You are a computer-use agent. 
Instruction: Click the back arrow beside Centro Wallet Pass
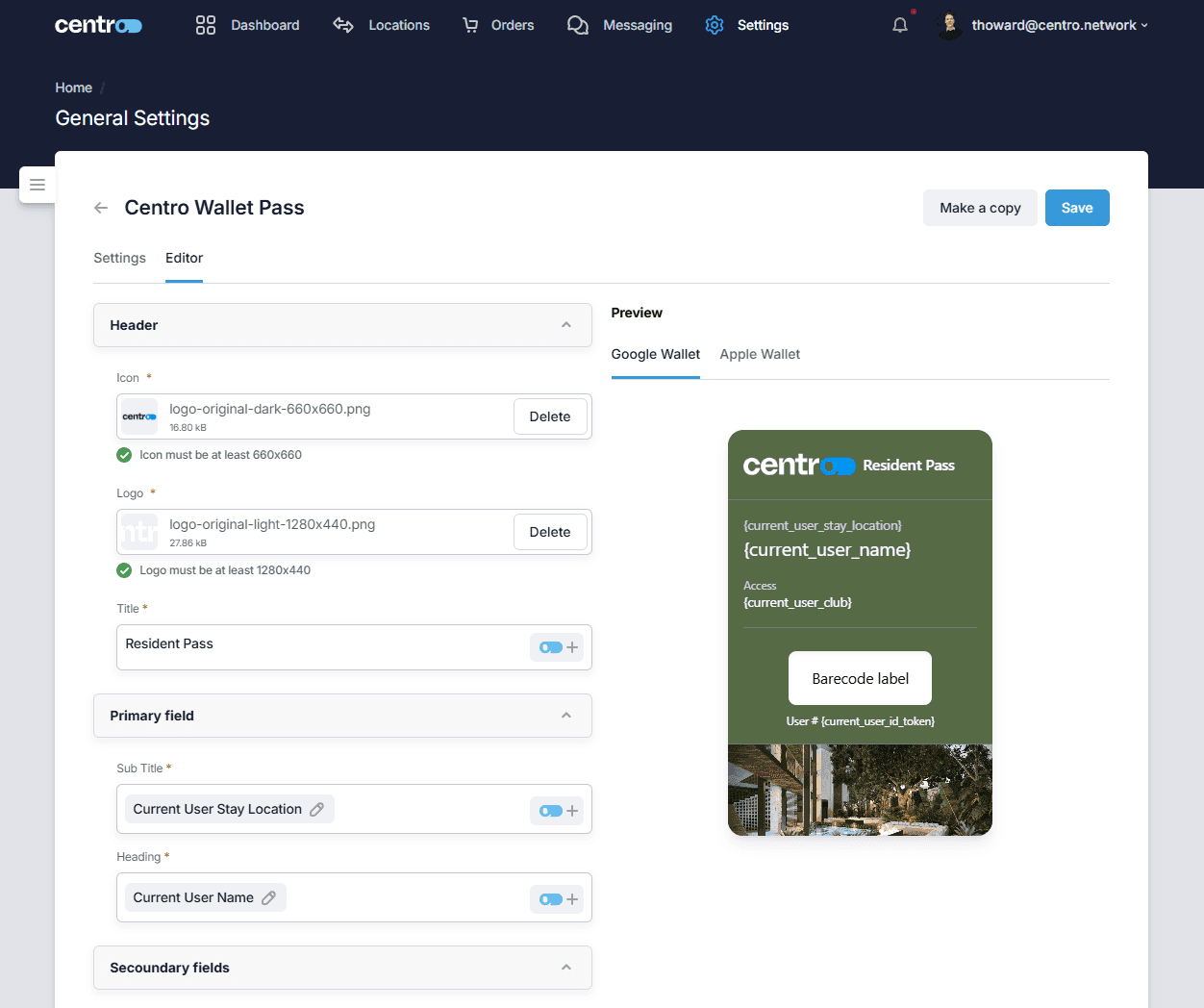101,208
